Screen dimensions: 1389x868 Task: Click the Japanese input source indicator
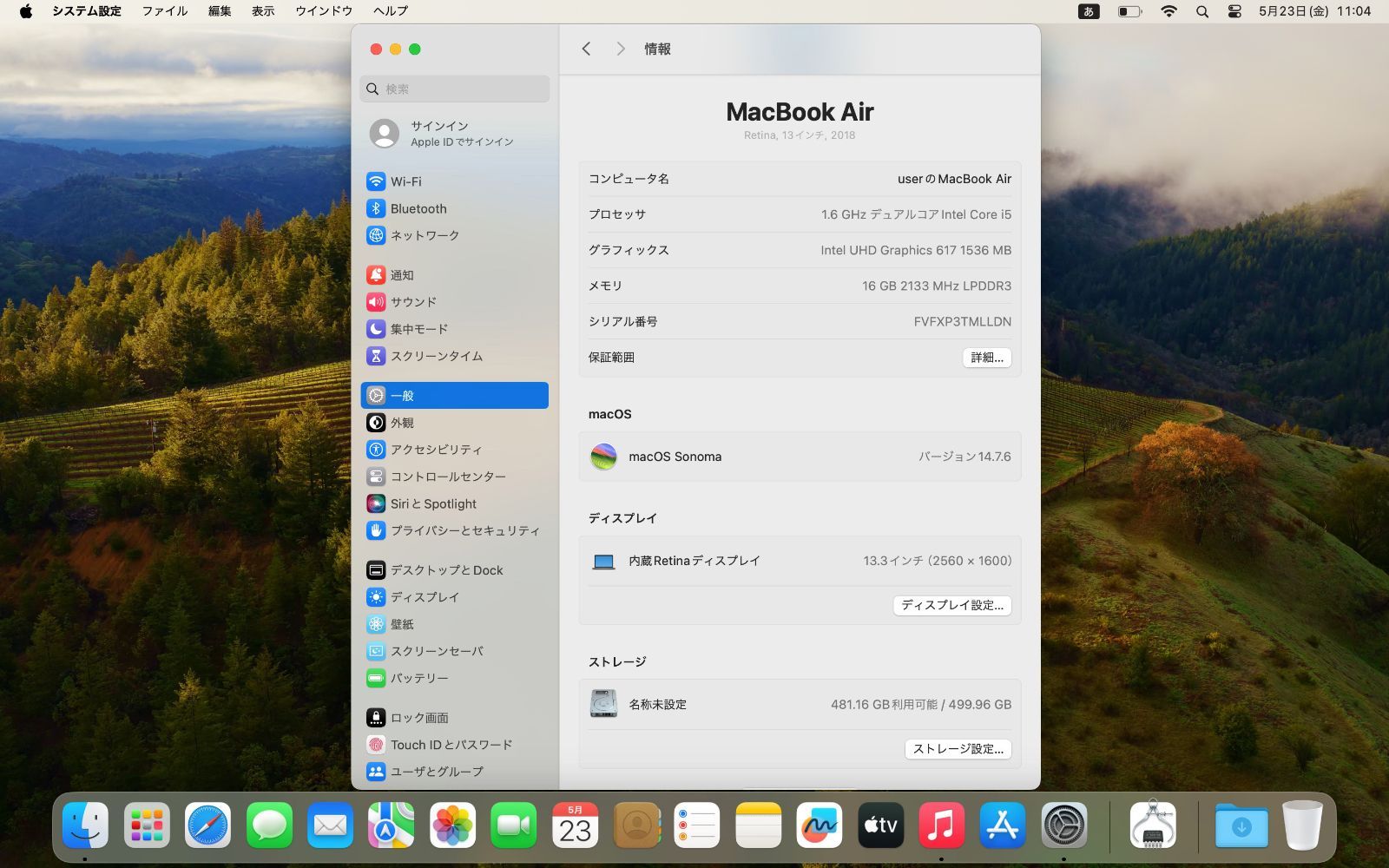point(1089,11)
